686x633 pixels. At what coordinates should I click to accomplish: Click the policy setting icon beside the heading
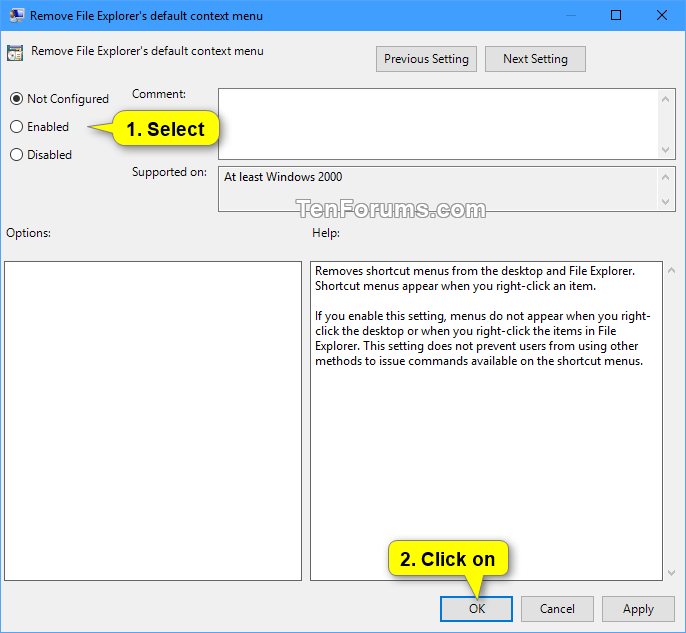coord(15,53)
